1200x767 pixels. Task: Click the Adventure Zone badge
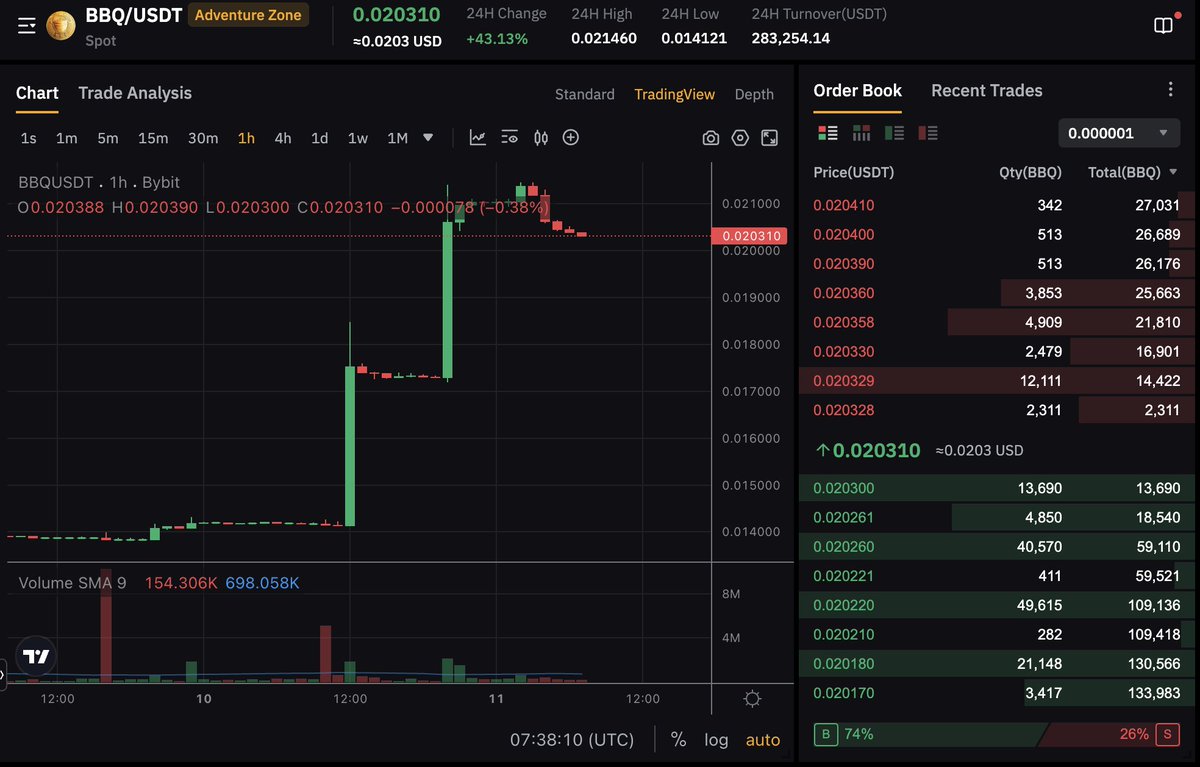[249, 16]
